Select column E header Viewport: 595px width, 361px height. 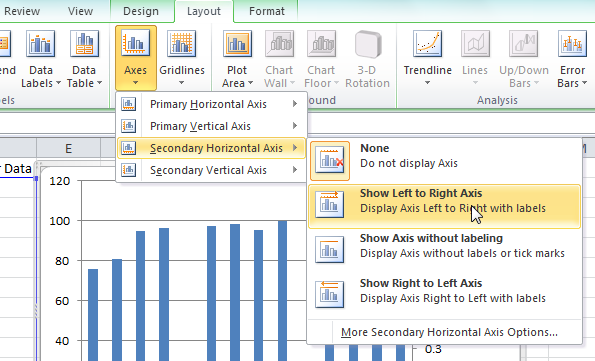[x=68, y=148]
